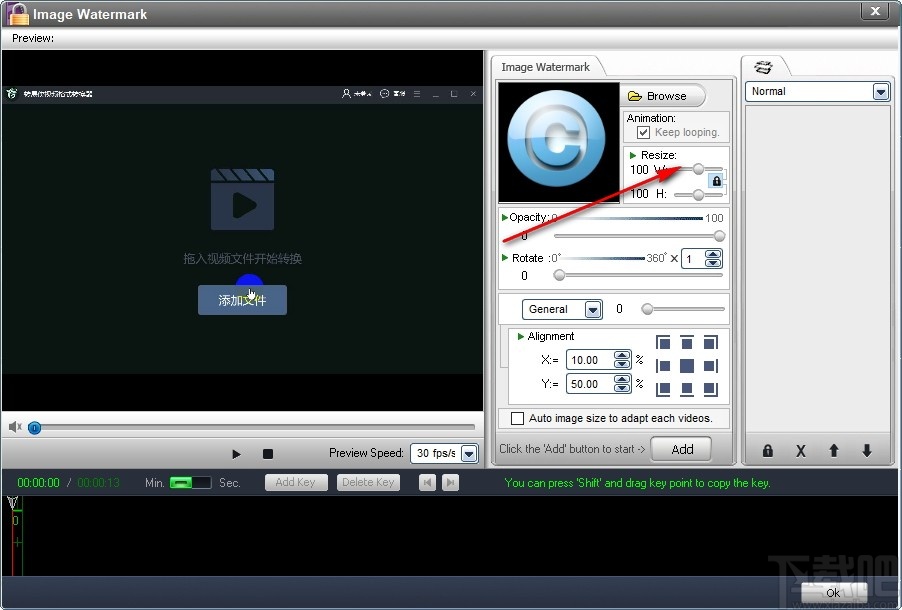
Task: Stop the preview playback
Action: click(x=267, y=454)
